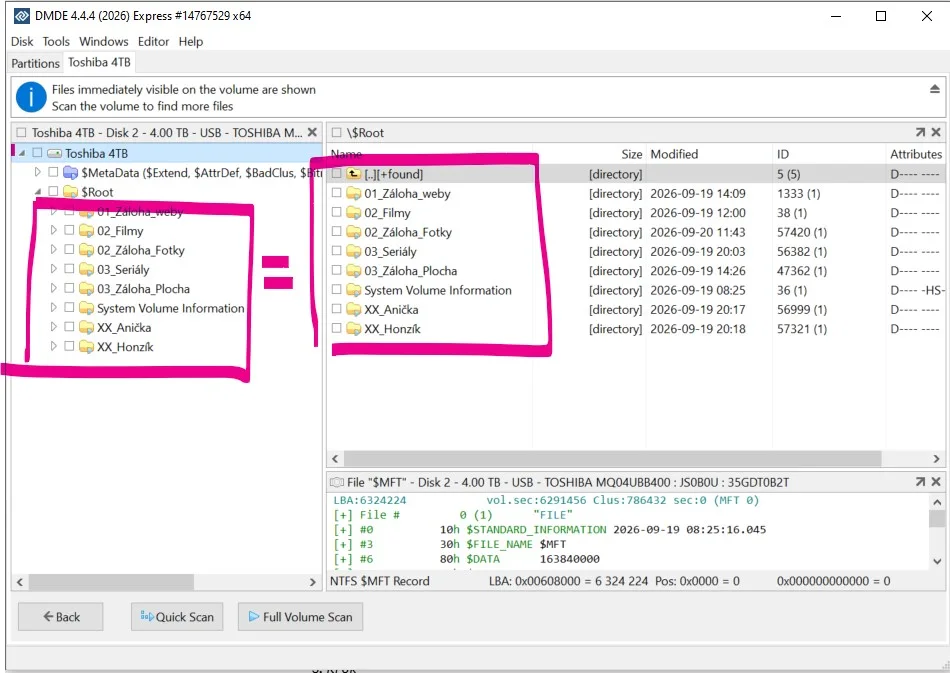Tick the 03_Záloha_Plocha checkbox in the tree

click(x=69, y=288)
